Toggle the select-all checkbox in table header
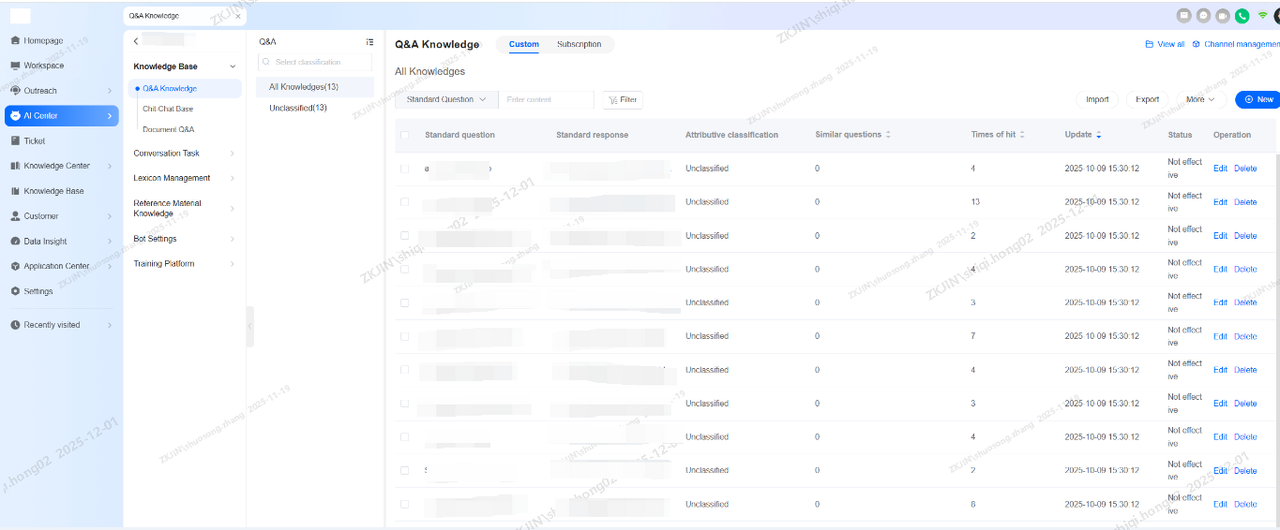Screen dimensions: 1280x530 point(405,135)
